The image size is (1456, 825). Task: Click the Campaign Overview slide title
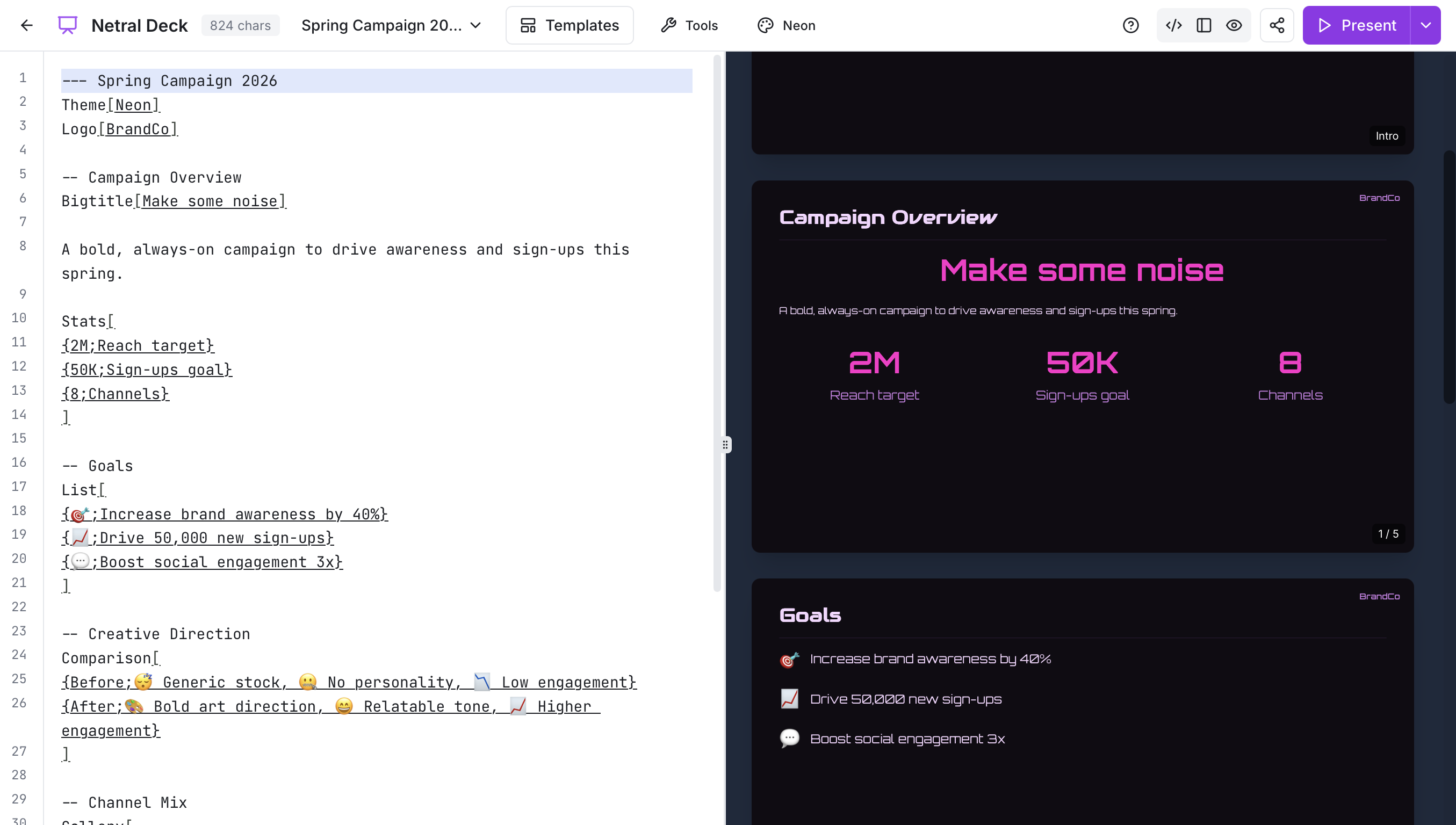coord(888,218)
